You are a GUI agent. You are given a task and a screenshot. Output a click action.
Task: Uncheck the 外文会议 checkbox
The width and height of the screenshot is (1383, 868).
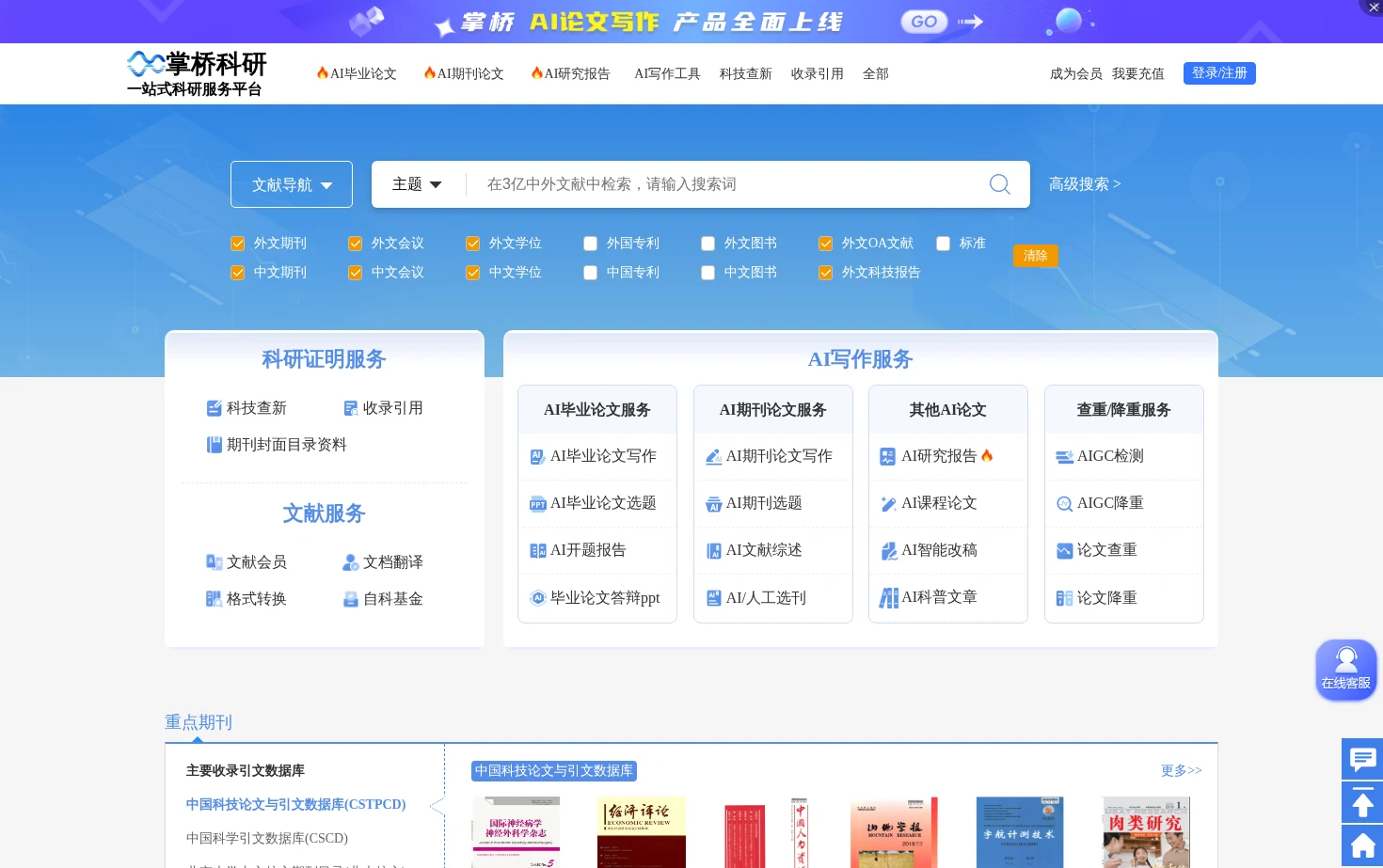click(x=356, y=244)
